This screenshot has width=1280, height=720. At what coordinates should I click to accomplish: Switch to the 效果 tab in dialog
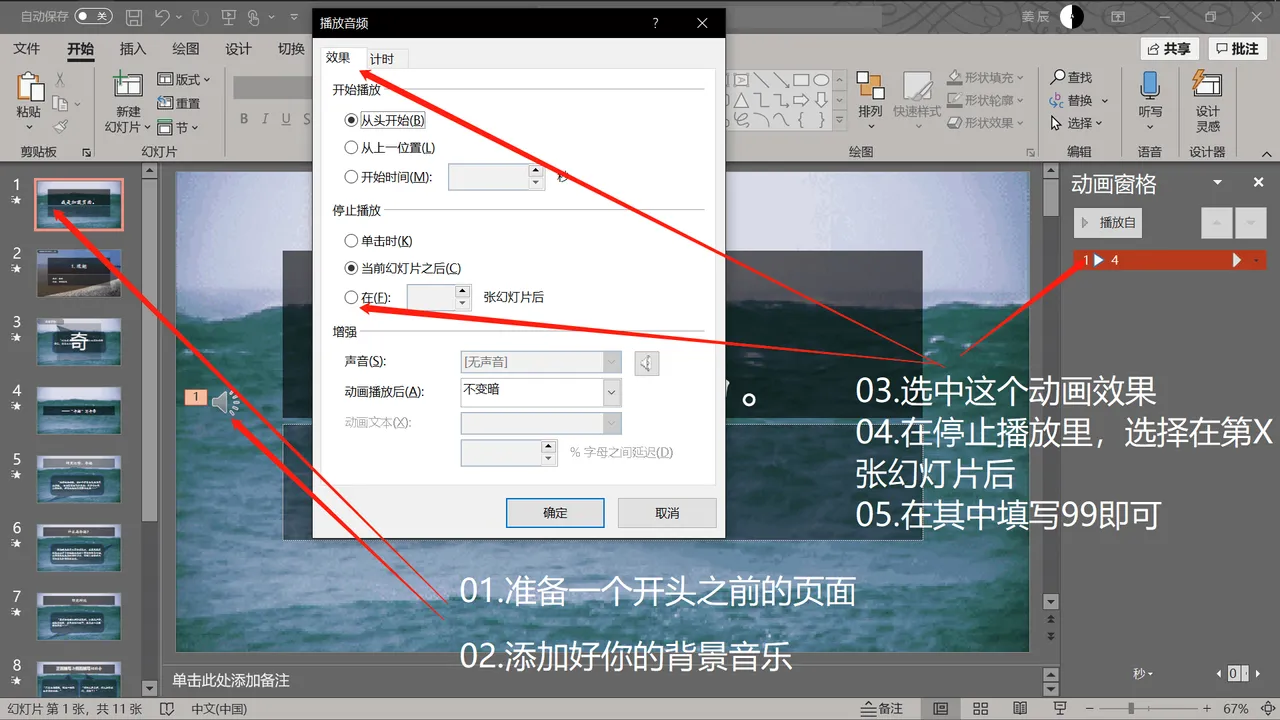point(338,58)
